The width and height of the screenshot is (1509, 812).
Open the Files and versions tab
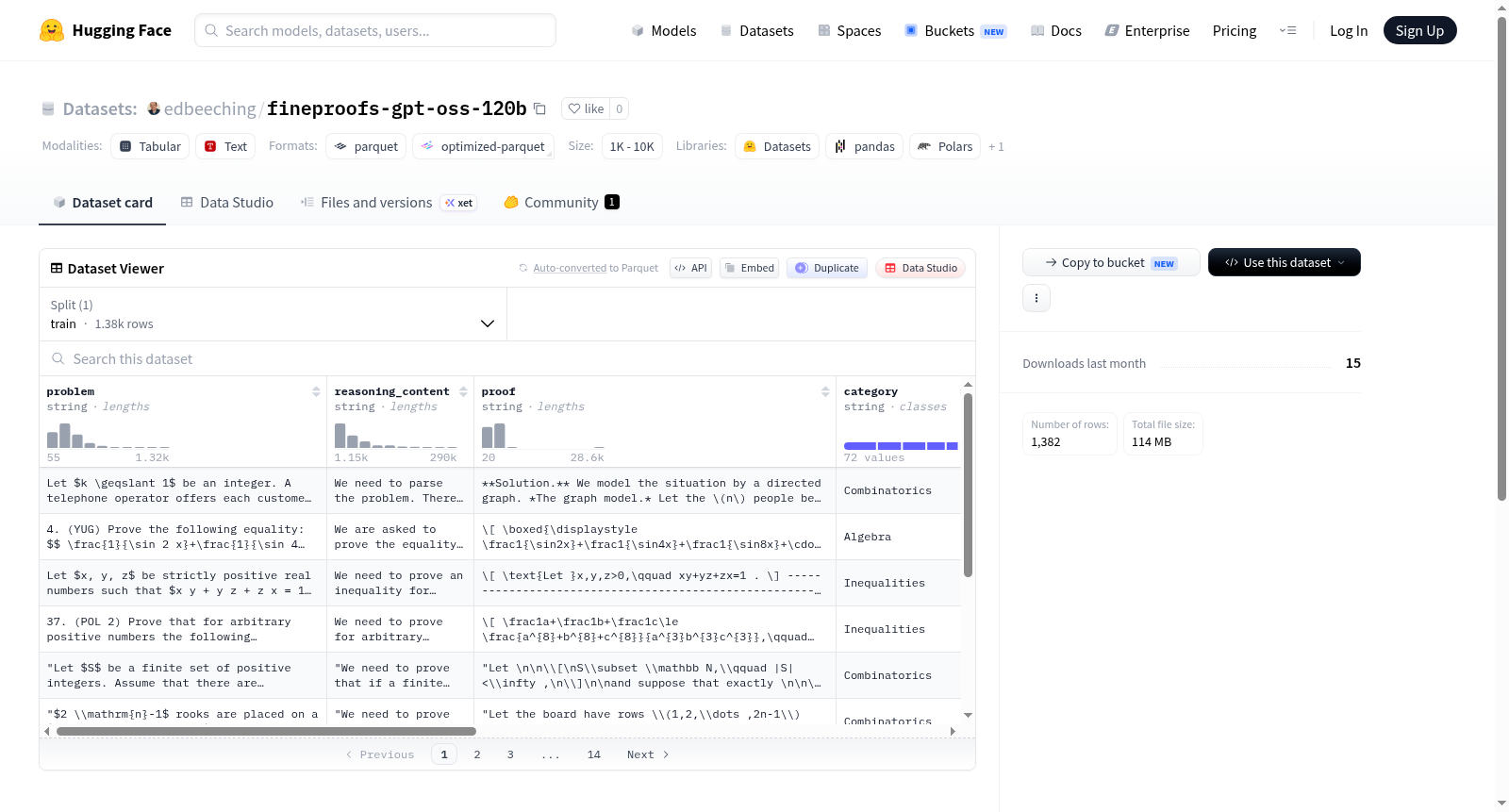pyautogui.click(x=389, y=203)
